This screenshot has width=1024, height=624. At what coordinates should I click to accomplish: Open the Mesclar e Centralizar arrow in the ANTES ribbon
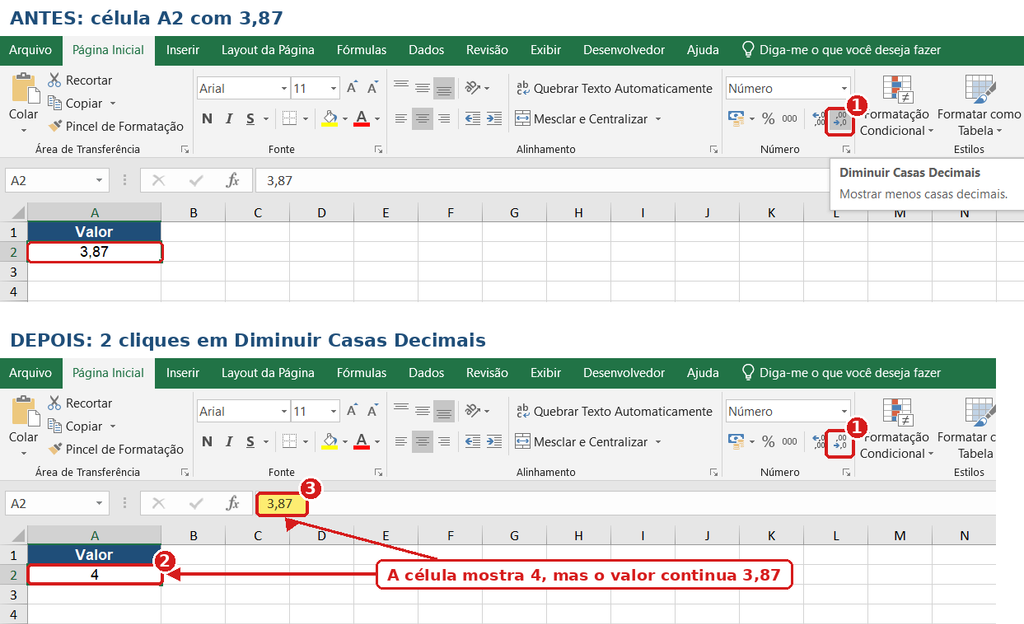[x=658, y=119]
